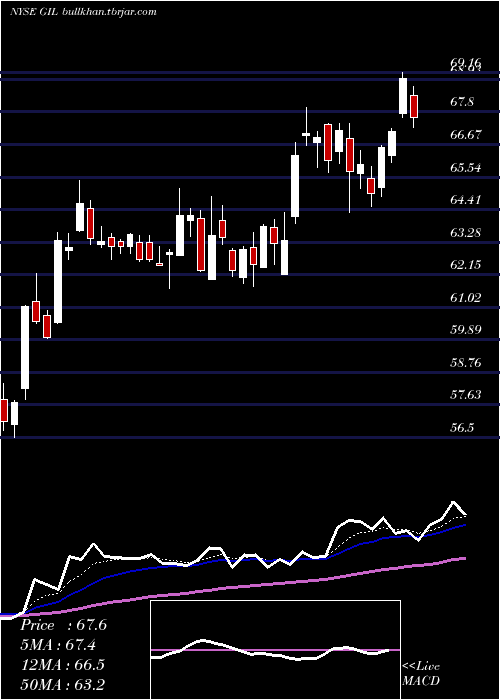This screenshot has width=500, height=700.
Task: Click the 5MA : 67.4 readout
Action: [x=58, y=645]
